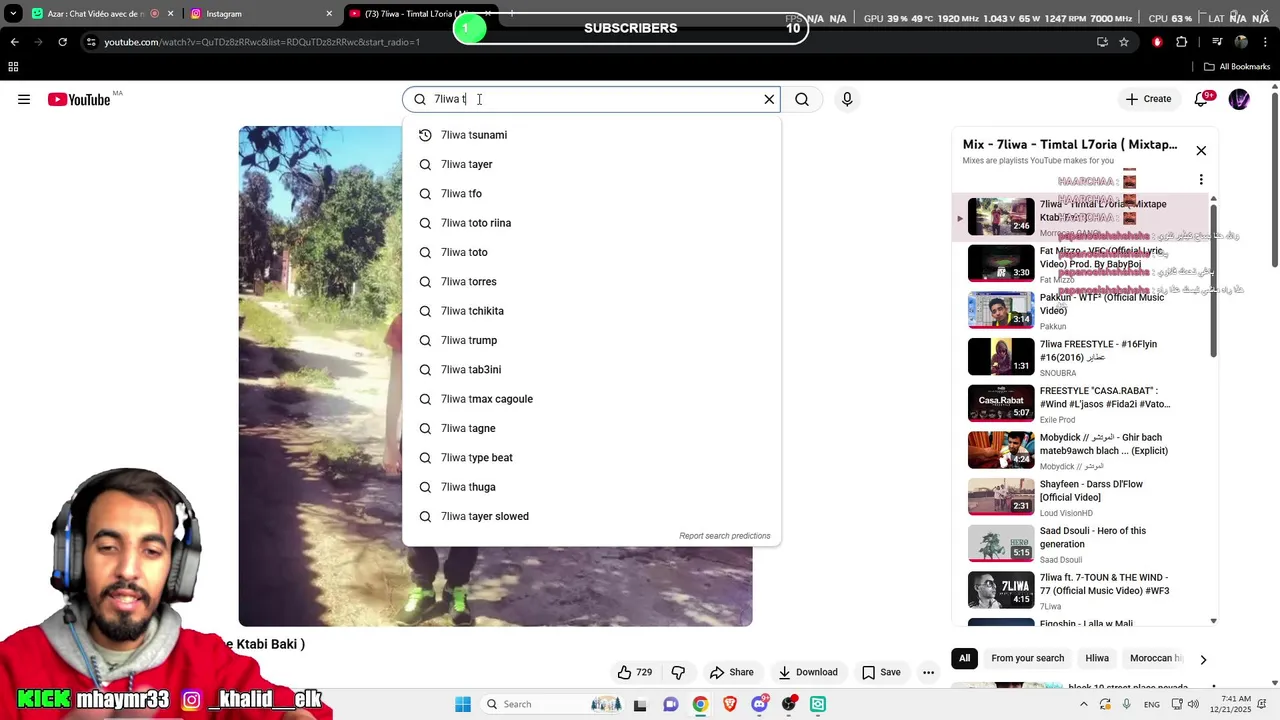Screen dimensions: 1280x720
Task: Pick the '7liwa torres' suggestion
Action: click(591, 282)
